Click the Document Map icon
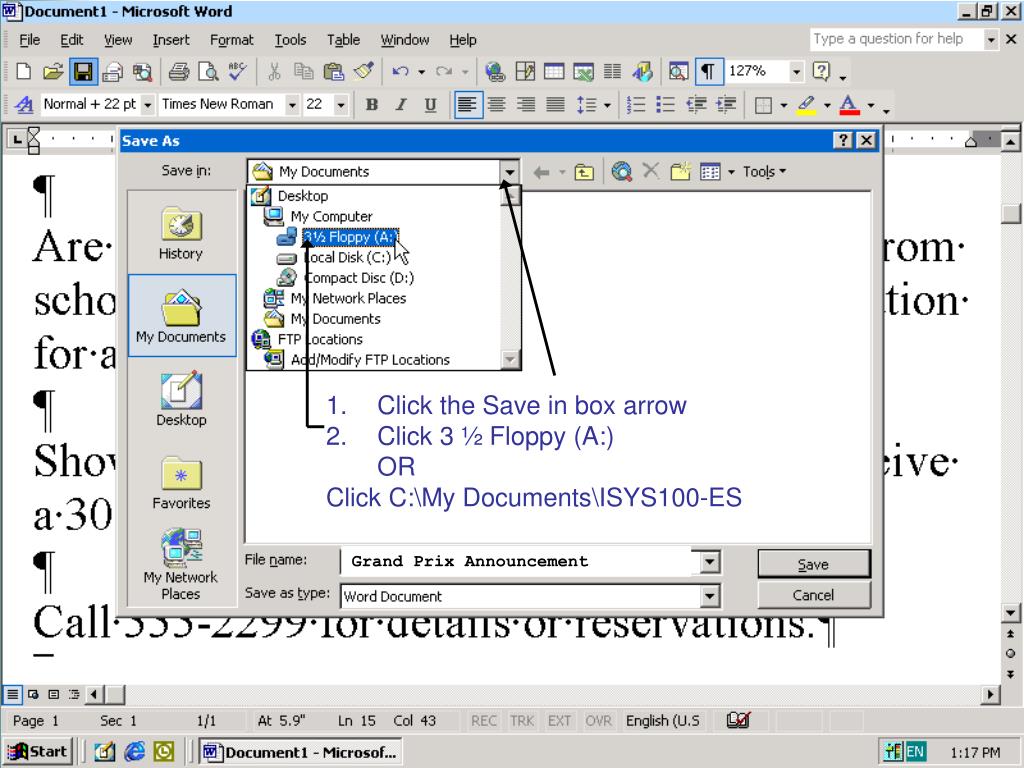The height and width of the screenshot is (768, 1024). tap(679, 71)
